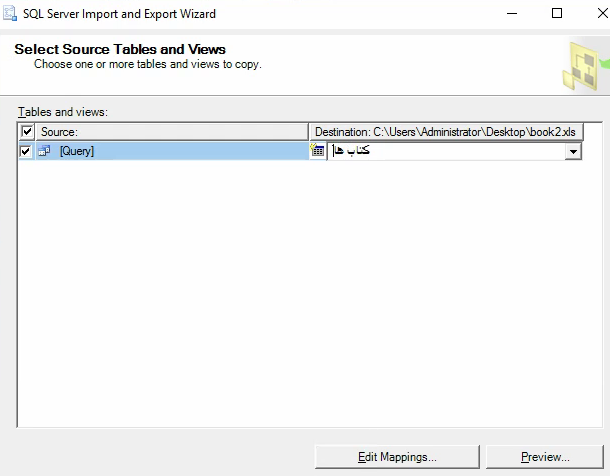610x476 pixels.
Task: Click the Destination book2.xls column header
Action: [x=446, y=132]
